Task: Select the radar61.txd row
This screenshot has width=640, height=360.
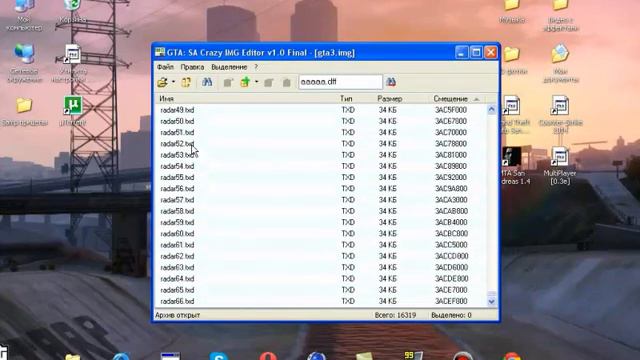Action: click(321, 245)
